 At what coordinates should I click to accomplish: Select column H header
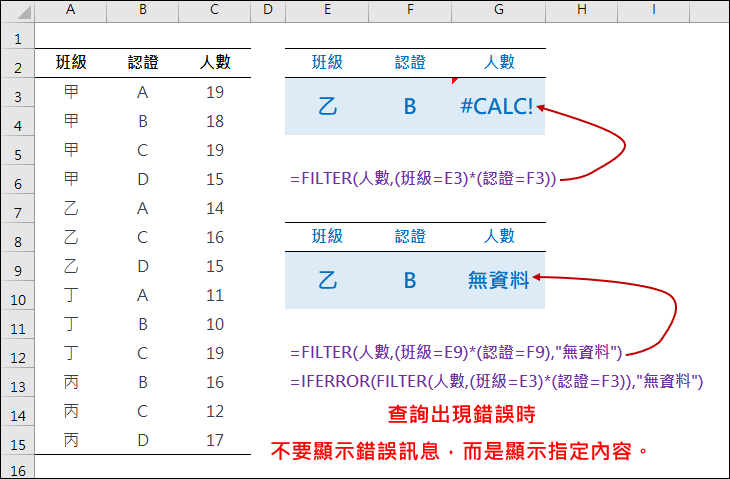pos(581,10)
